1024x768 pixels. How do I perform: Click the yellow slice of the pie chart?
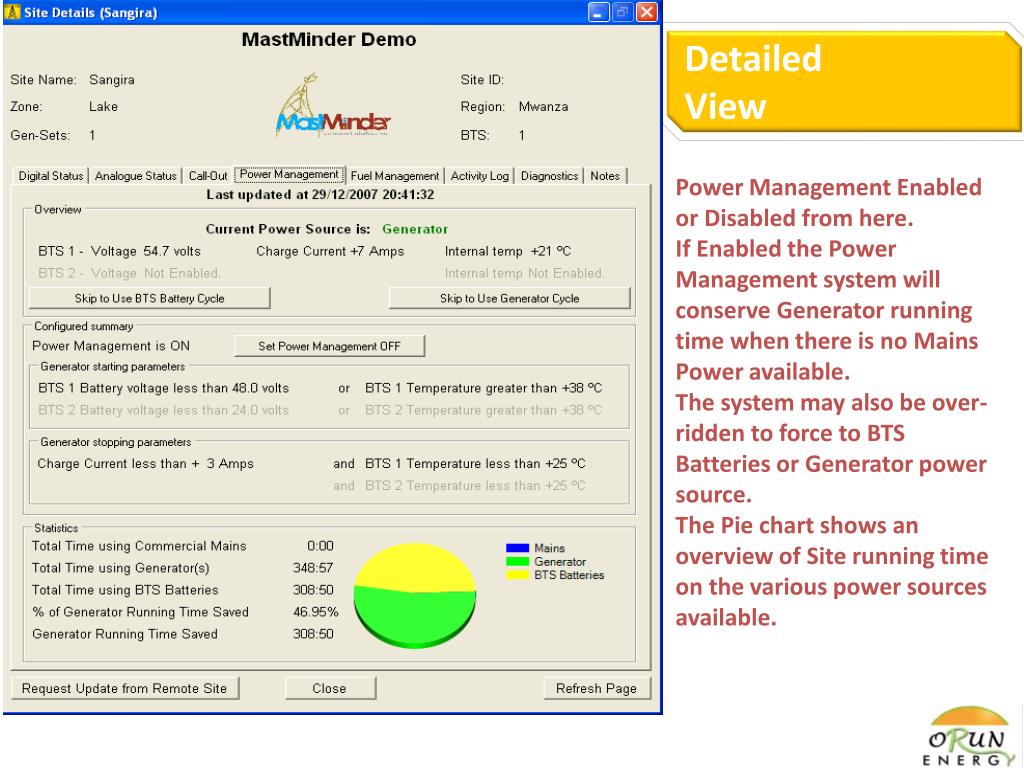(414, 566)
